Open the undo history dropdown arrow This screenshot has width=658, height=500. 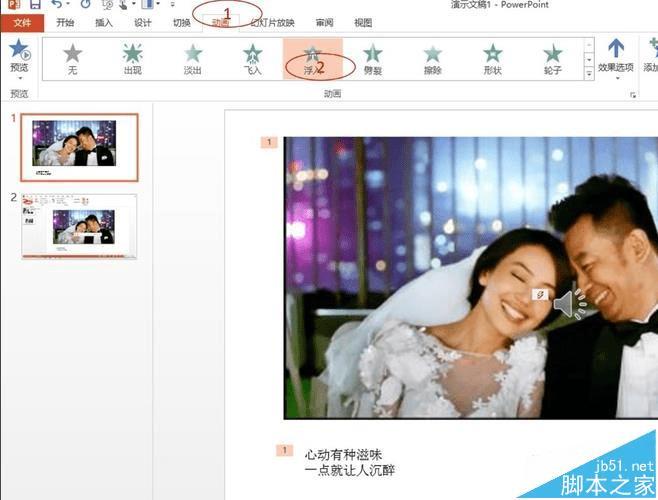[x=68, y=4]
